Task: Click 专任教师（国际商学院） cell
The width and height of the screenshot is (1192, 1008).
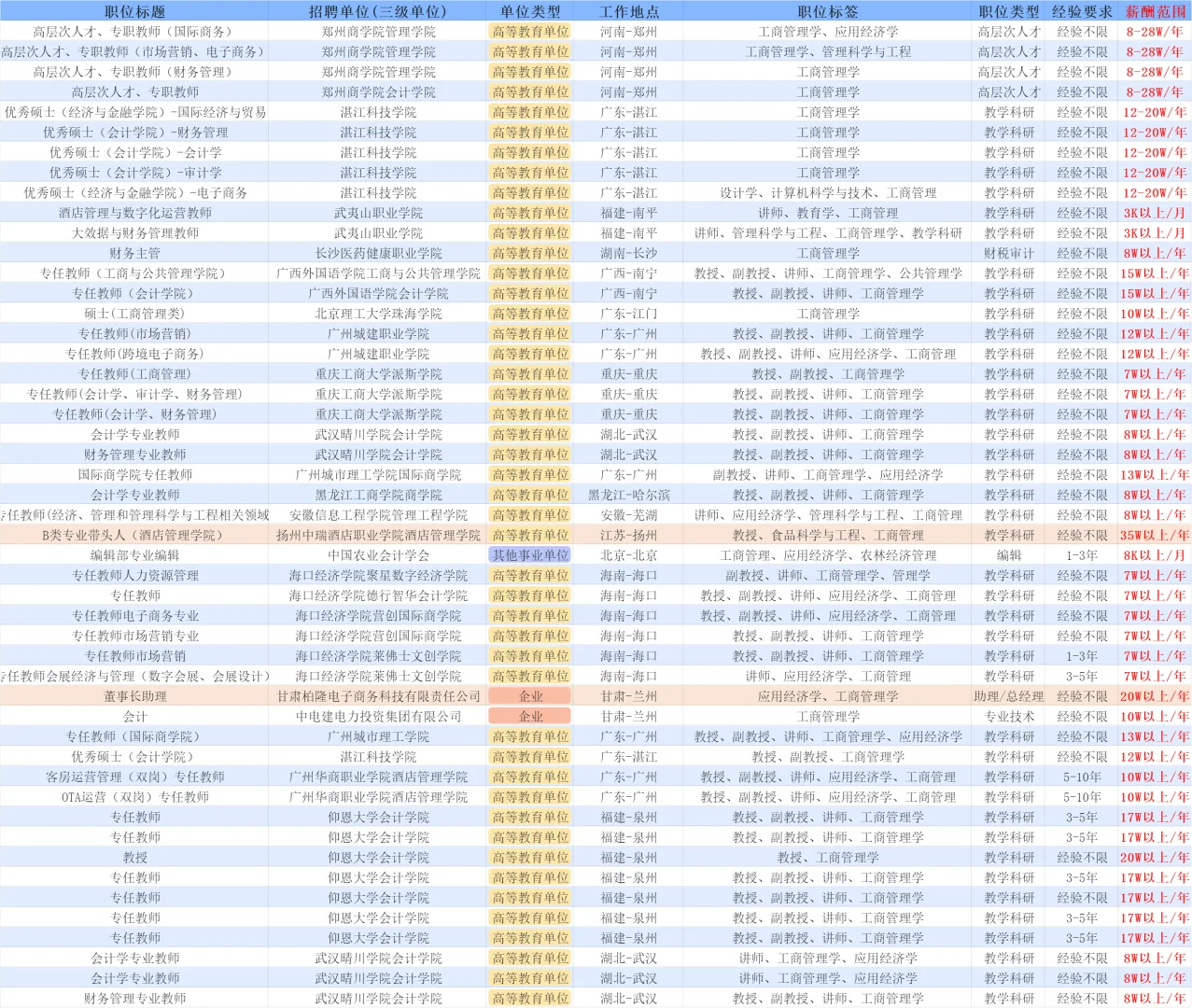Action: pos(134,736)
